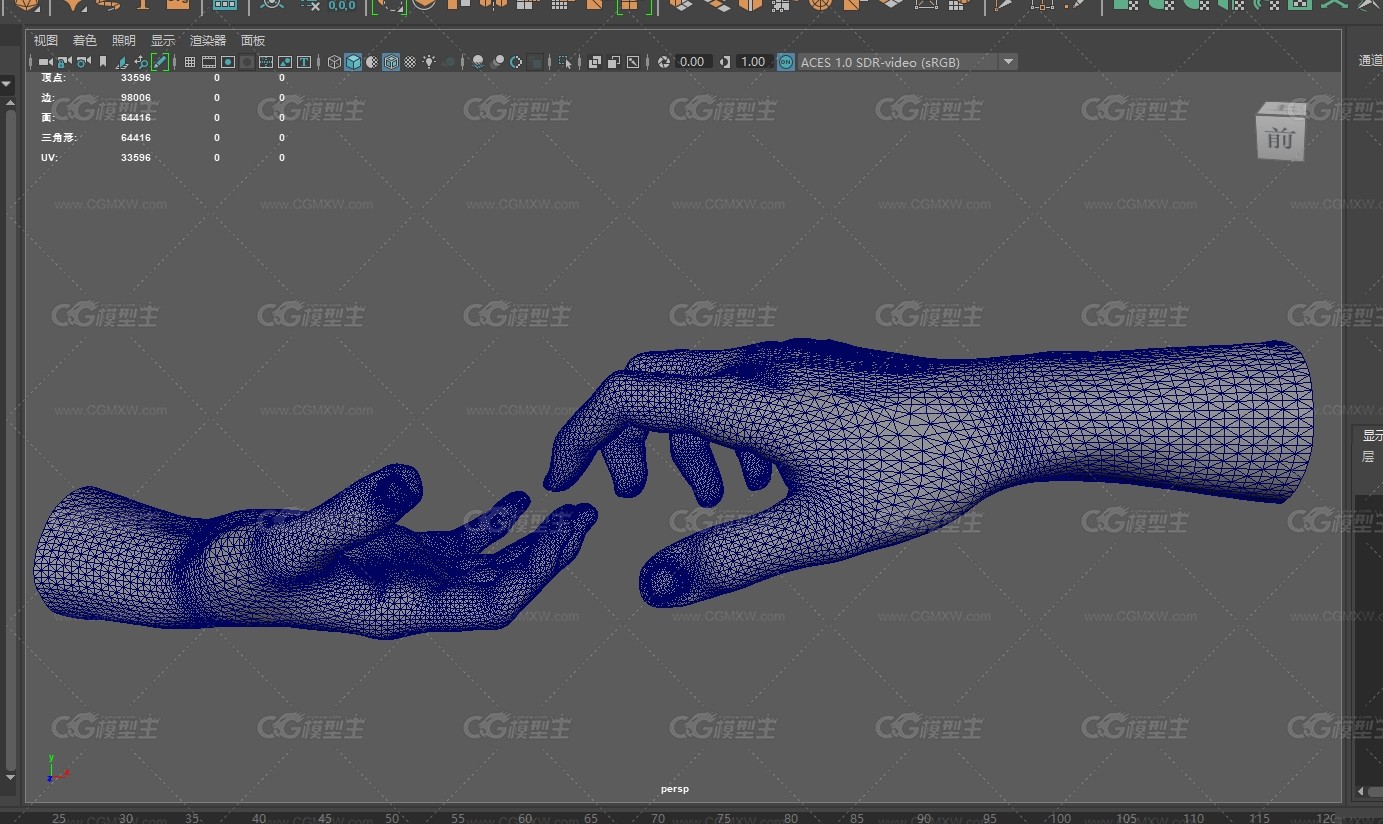Toggle Use All Lights bulb icon
The height and width of the screenshot is (824, 1383).
pyautogui.click(x=429, y=62)
